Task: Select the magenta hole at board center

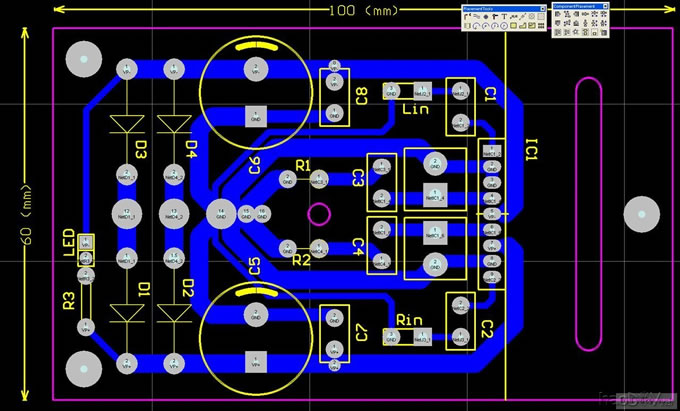Action: click(319, 213)
